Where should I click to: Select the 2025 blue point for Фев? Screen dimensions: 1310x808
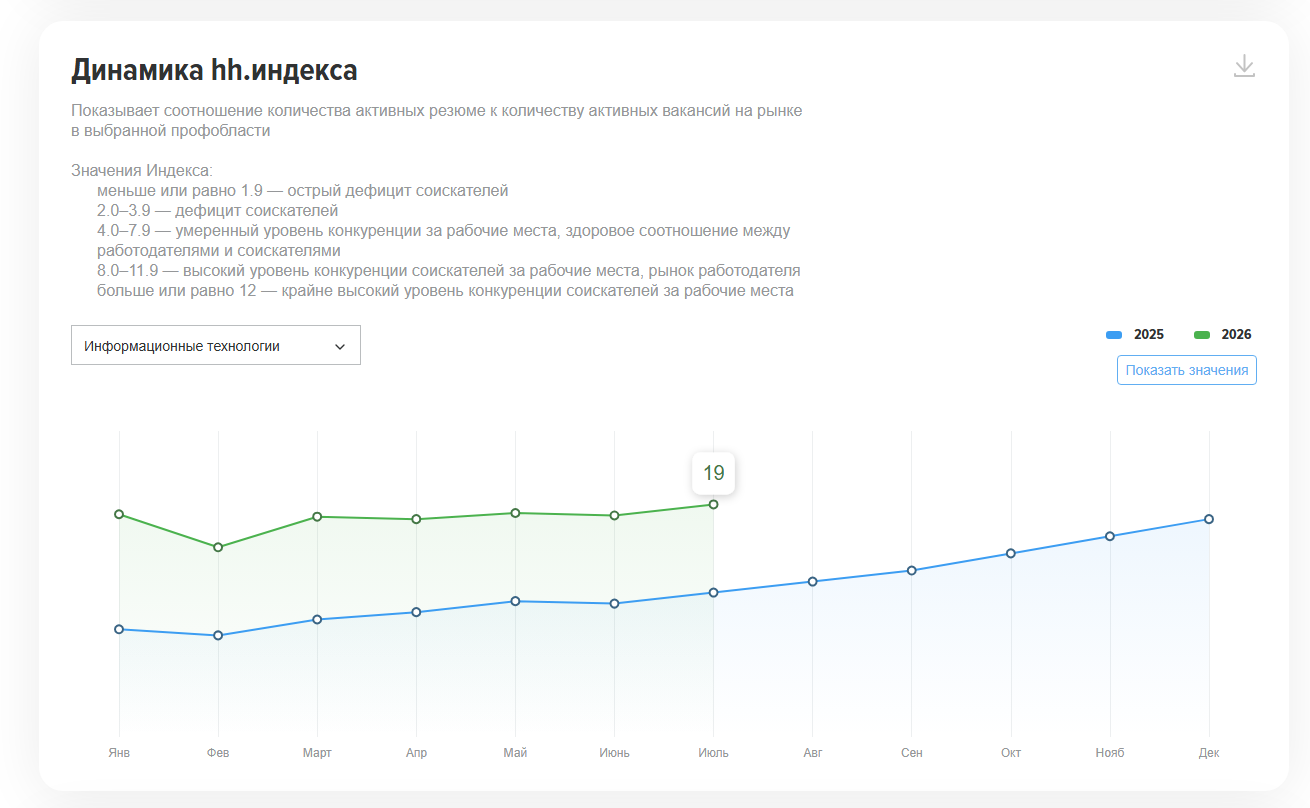pos(218,635)
